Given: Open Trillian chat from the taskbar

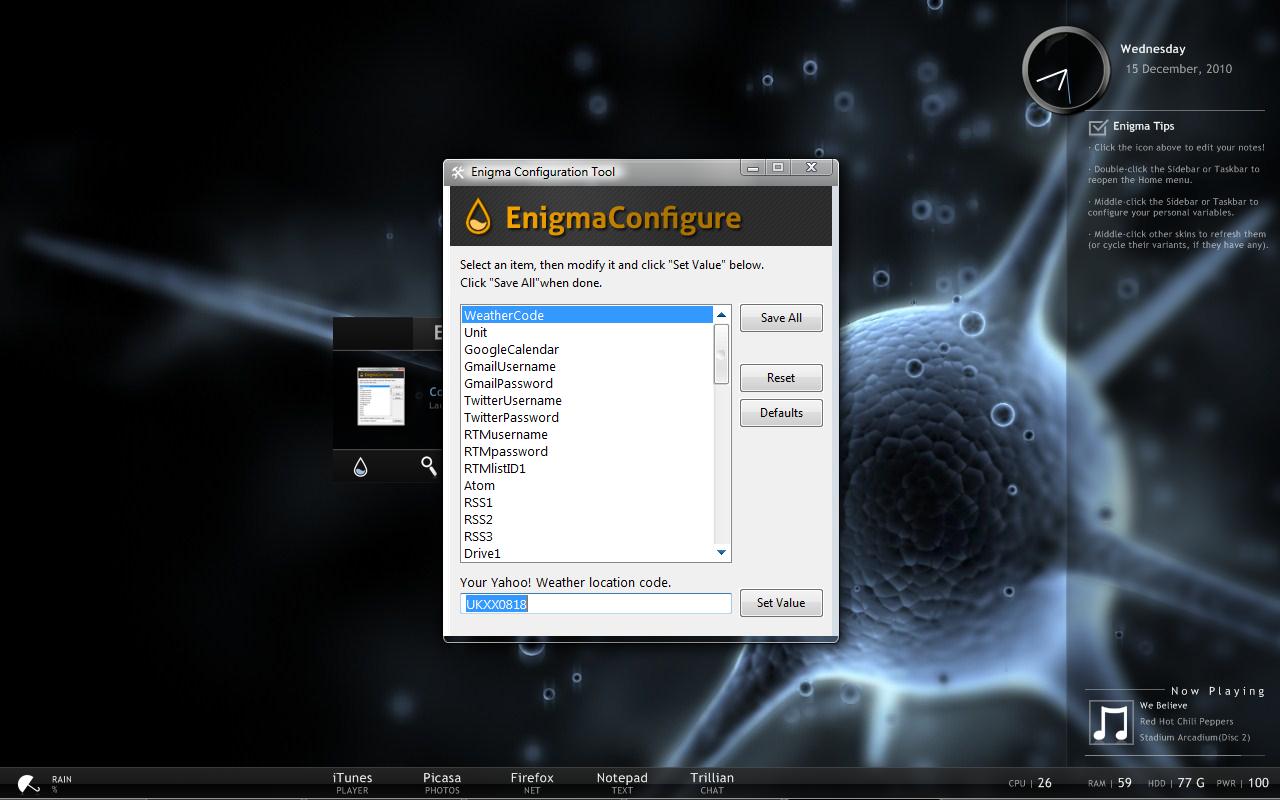Looking at the screenshot, I should tap(711, 781).
